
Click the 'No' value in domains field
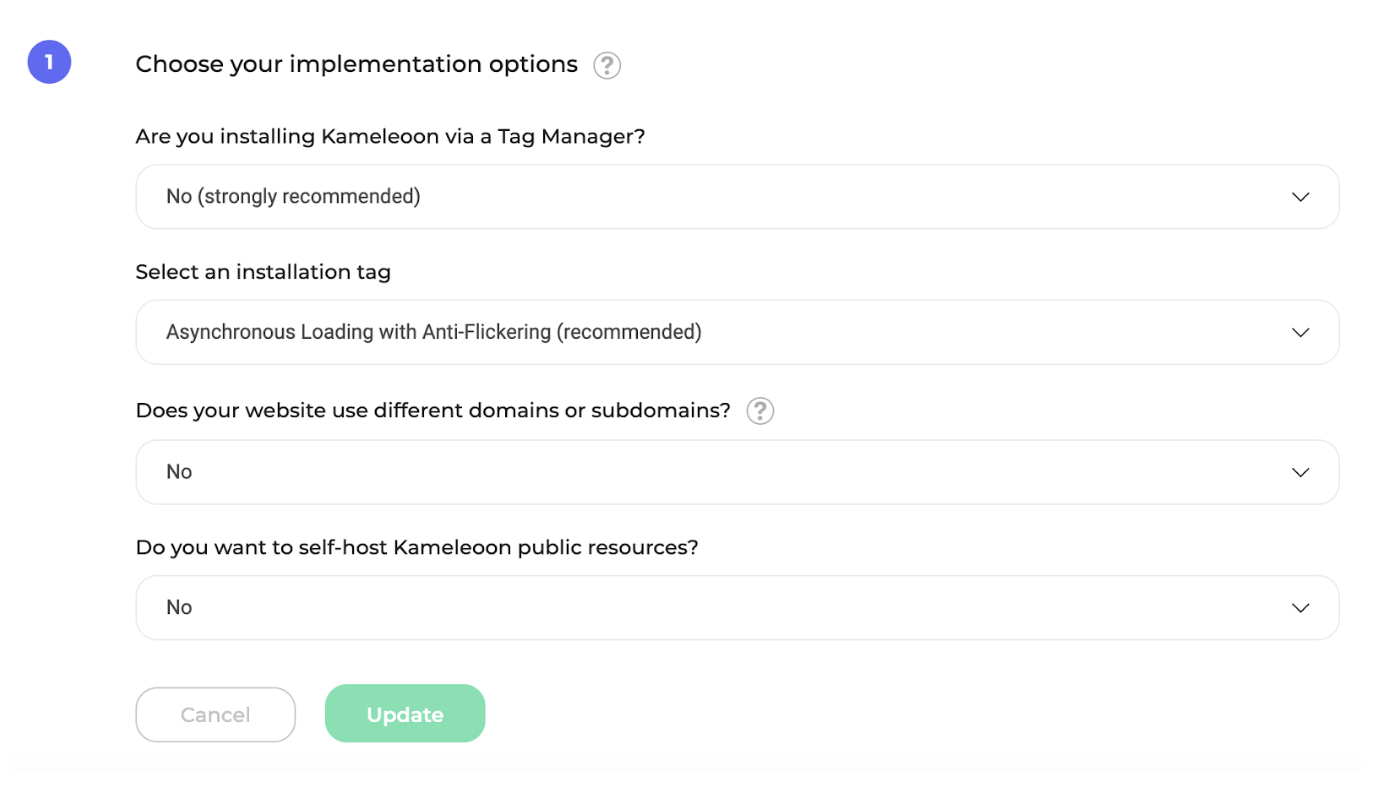pos(179,472)
